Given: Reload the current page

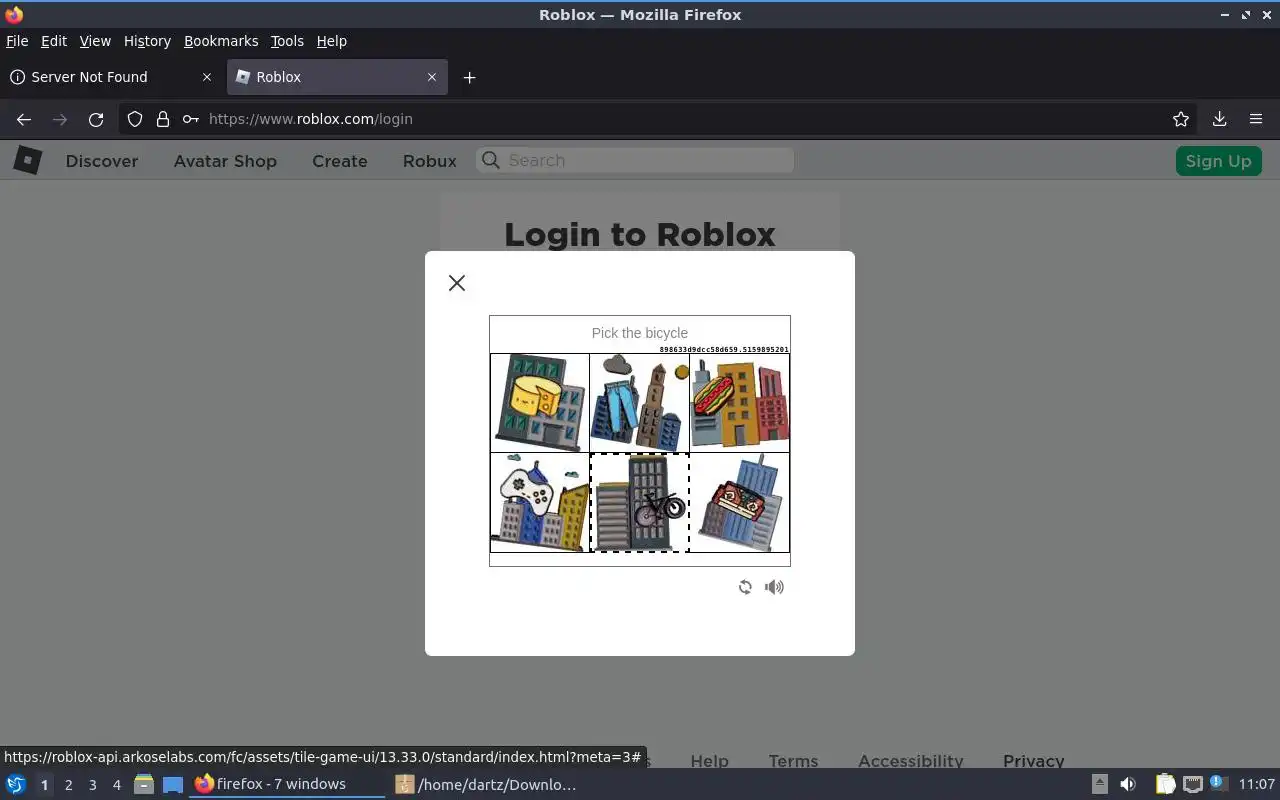Looking at the screenshot, I should point(96,119).
